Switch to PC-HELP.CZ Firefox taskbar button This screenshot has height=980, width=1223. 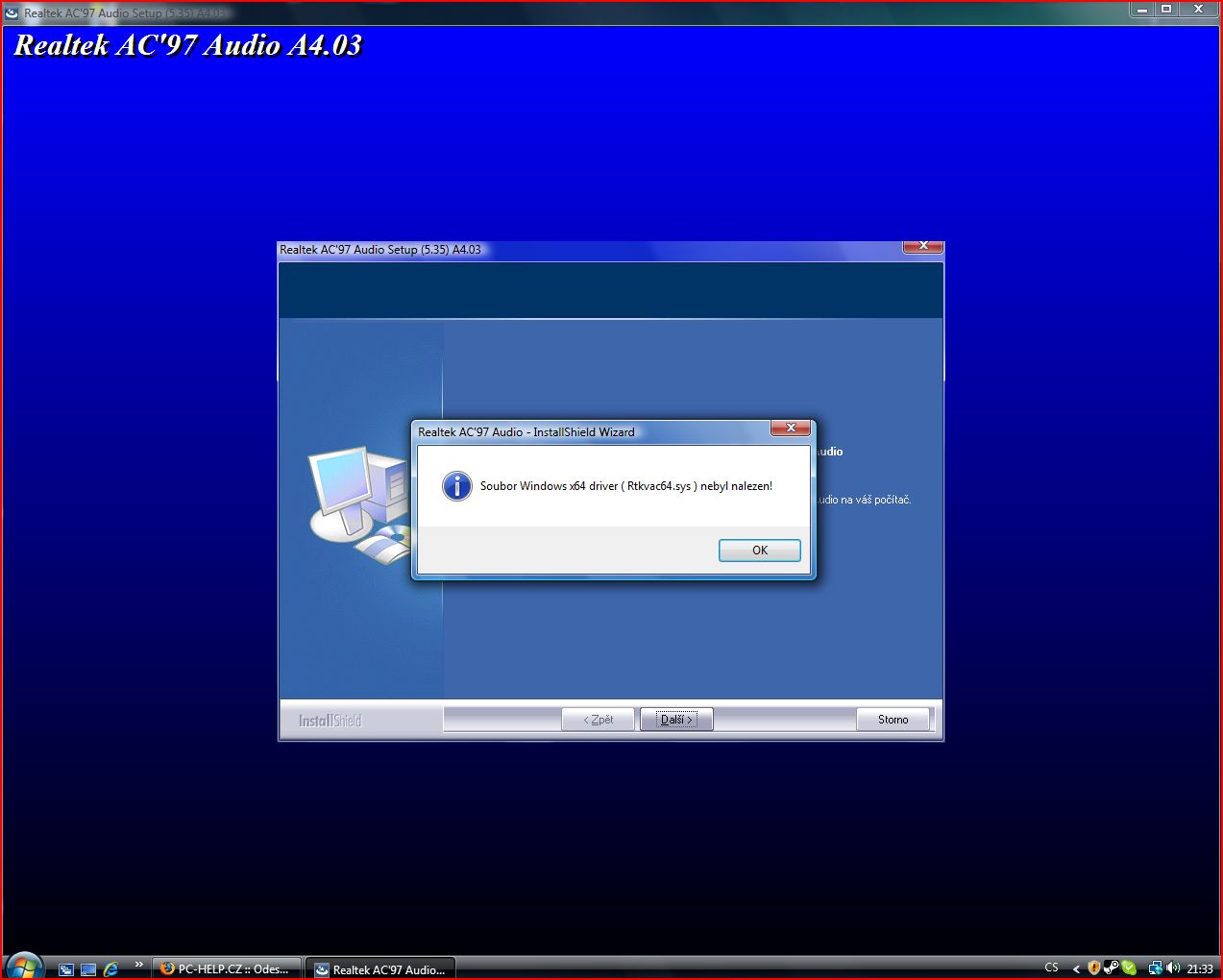(227, 968)
